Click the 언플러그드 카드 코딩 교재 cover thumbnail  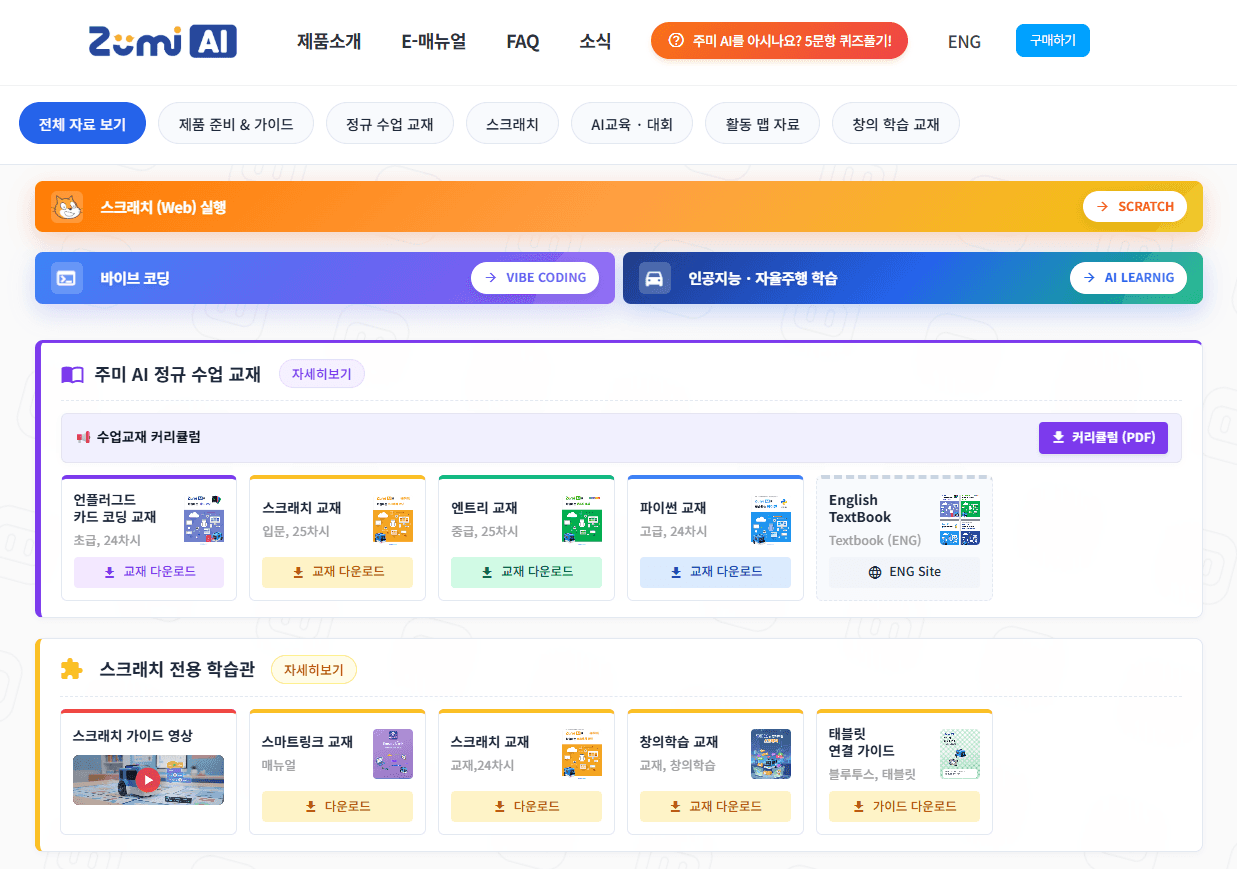(204, 518)
